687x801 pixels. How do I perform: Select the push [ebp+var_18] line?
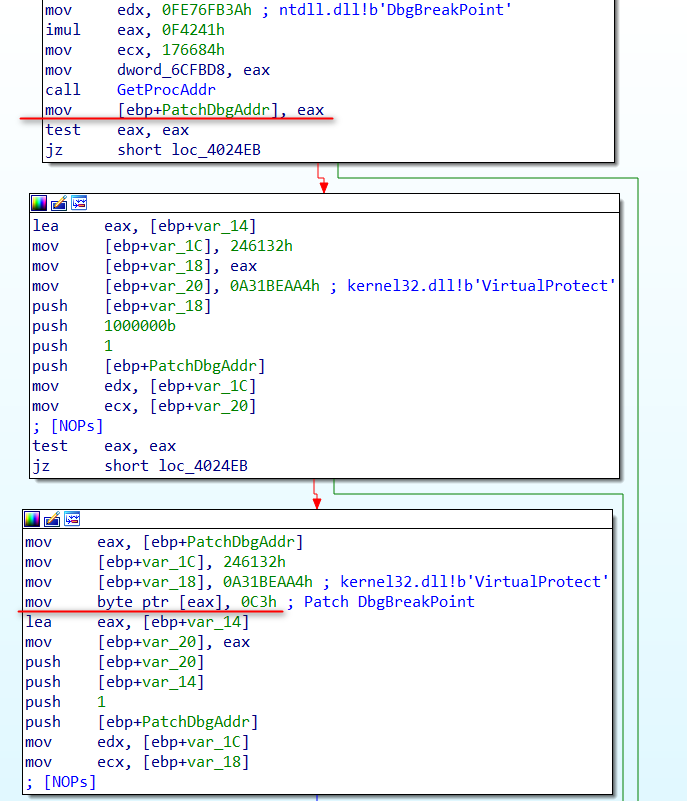(122, 306)
